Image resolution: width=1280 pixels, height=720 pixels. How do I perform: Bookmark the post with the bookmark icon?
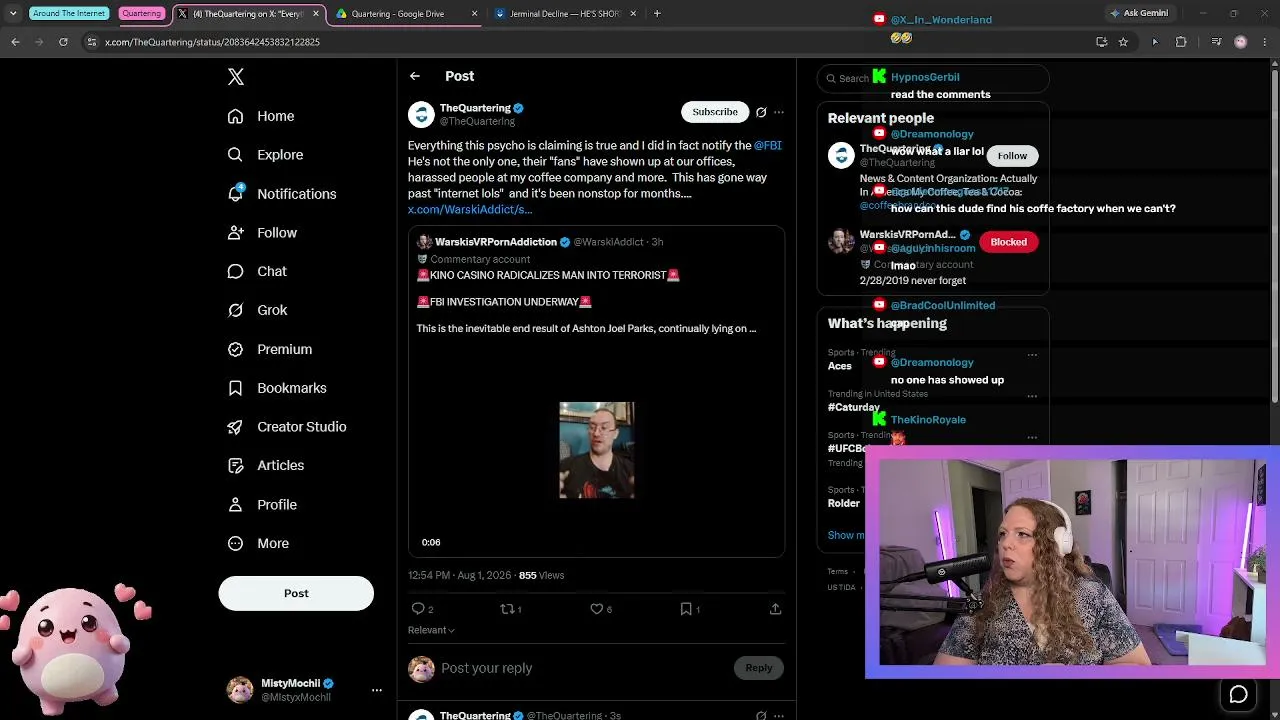point(686,609)
